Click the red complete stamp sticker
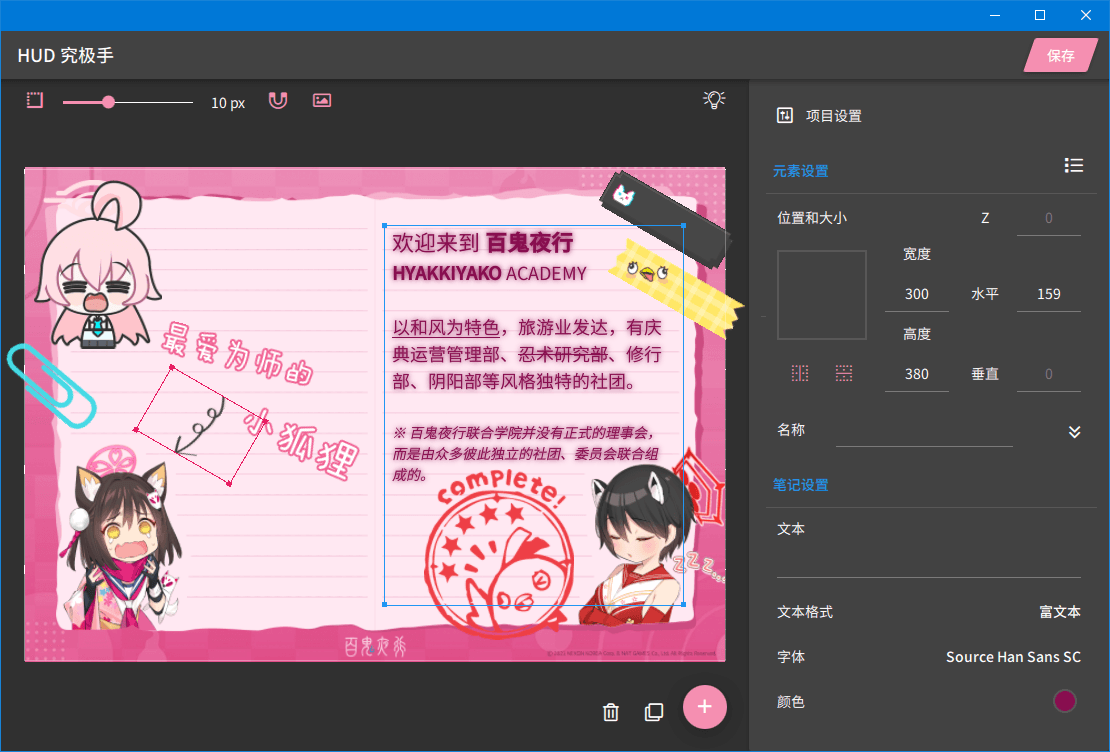 [500, 552]
